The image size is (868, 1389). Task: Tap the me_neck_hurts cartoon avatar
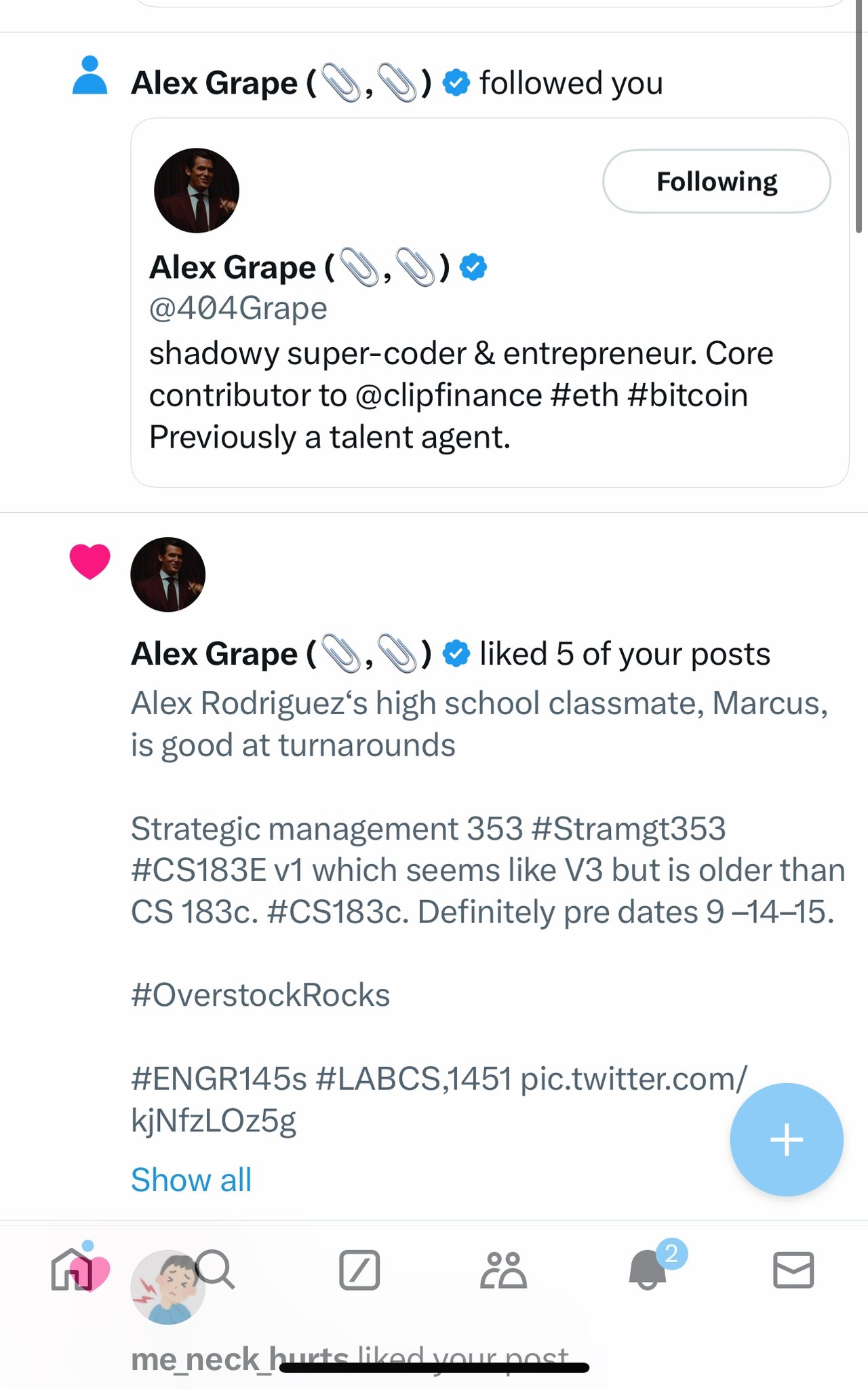click(x=167, y=1287)
